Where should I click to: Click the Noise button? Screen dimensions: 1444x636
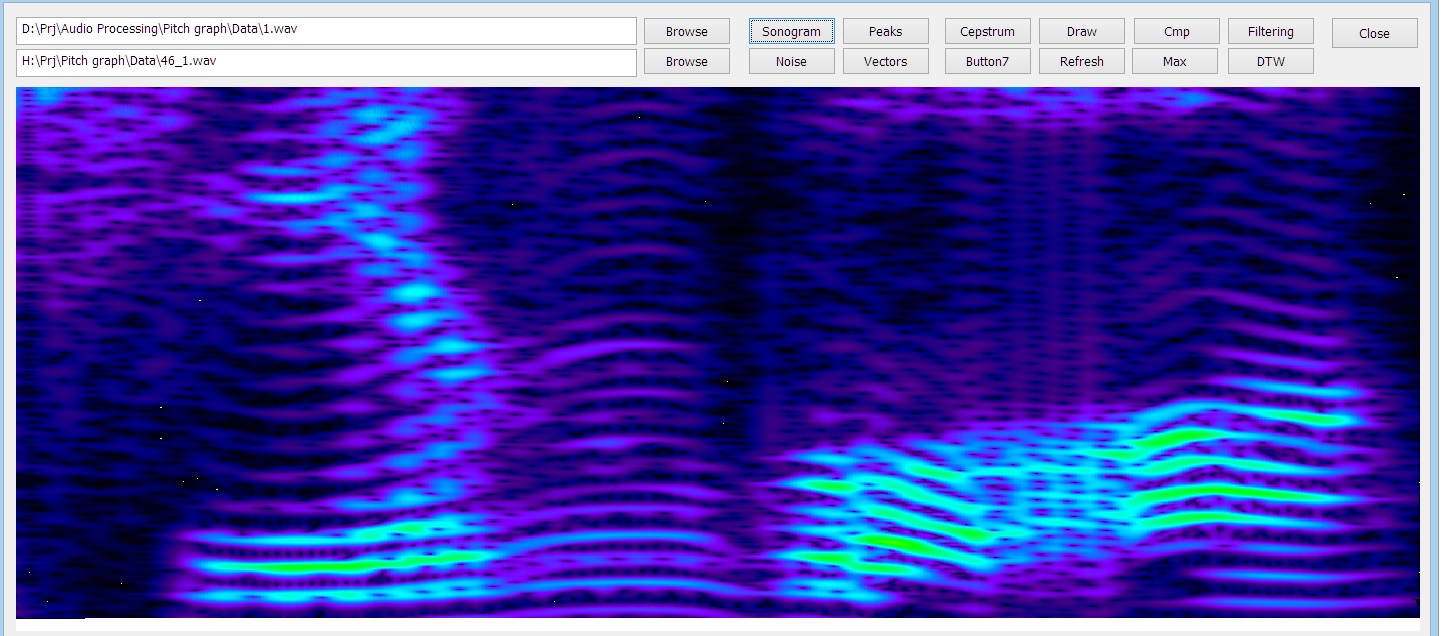[791, 61]
